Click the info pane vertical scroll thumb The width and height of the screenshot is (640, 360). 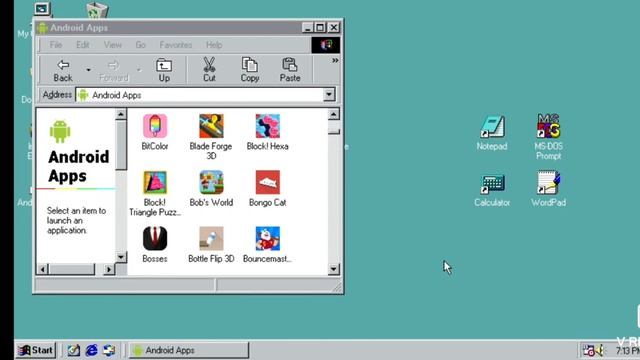tap(121, 145)
